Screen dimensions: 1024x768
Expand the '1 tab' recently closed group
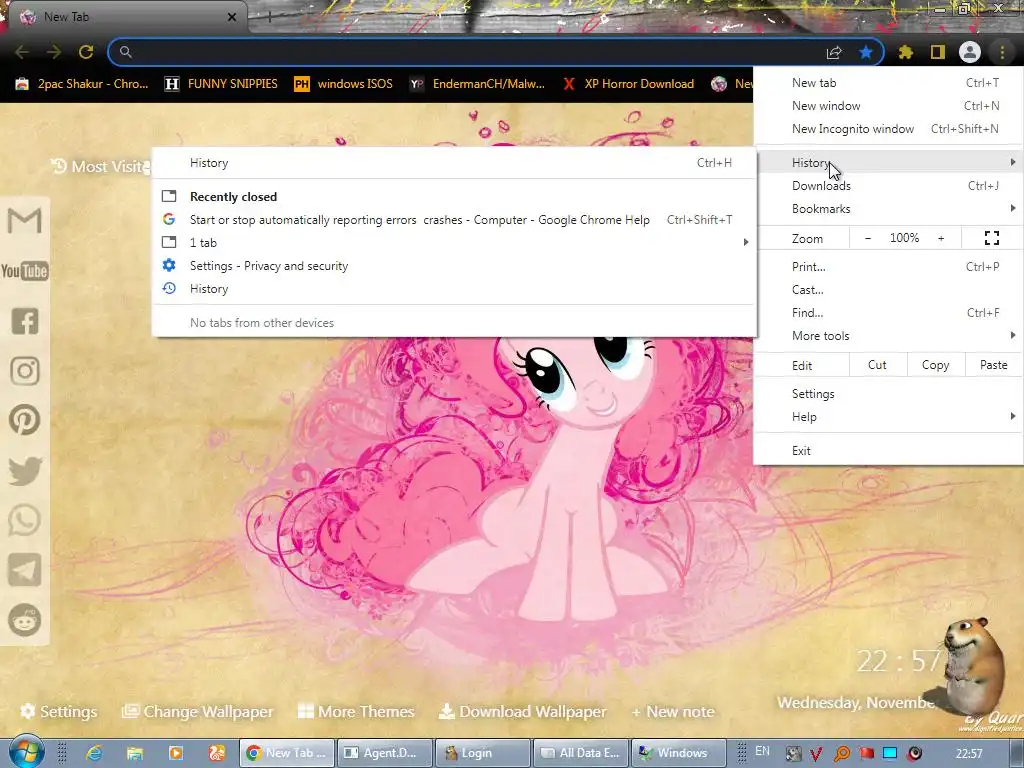click(455, 242)
